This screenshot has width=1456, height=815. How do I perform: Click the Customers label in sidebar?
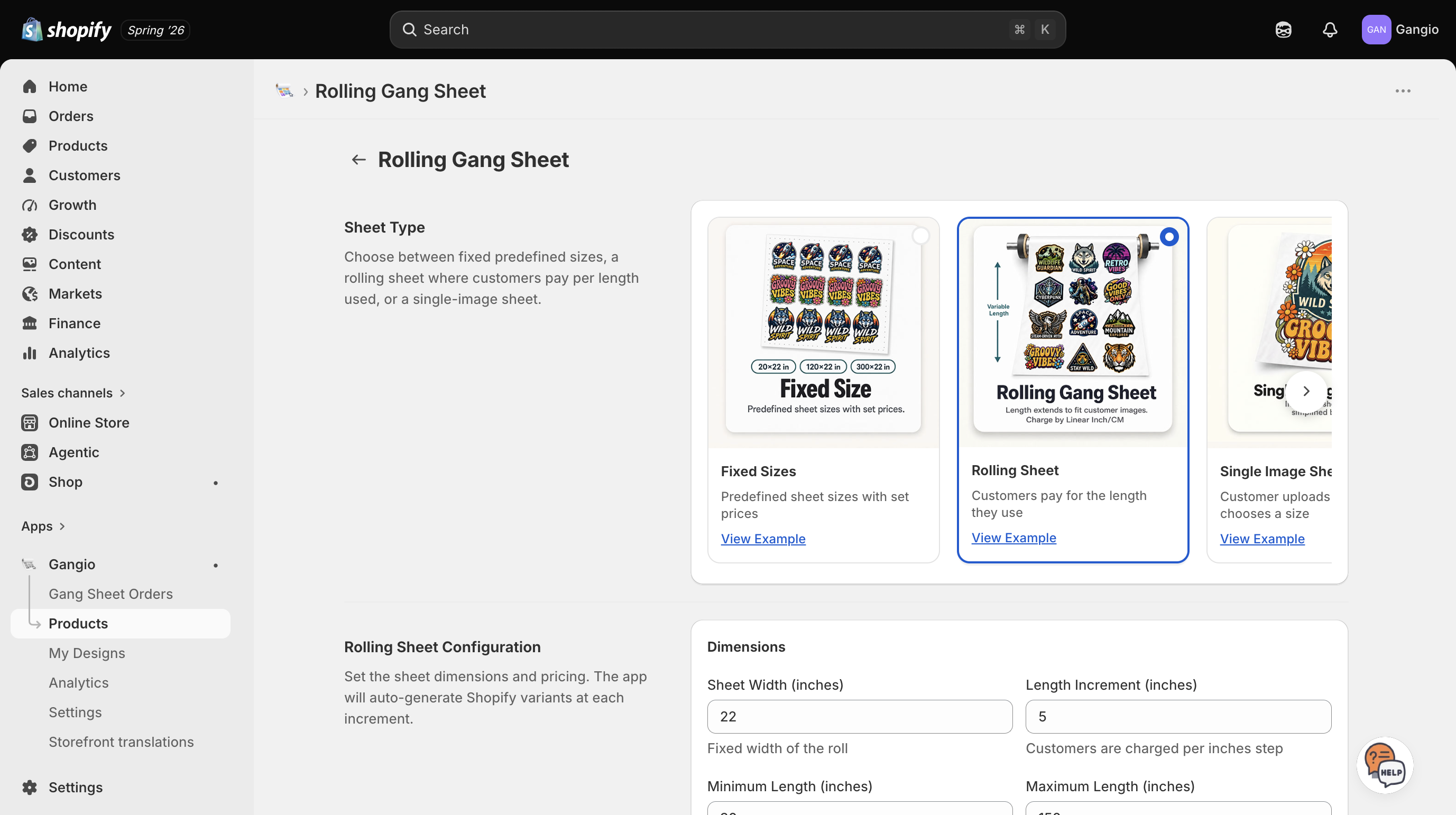84,175
